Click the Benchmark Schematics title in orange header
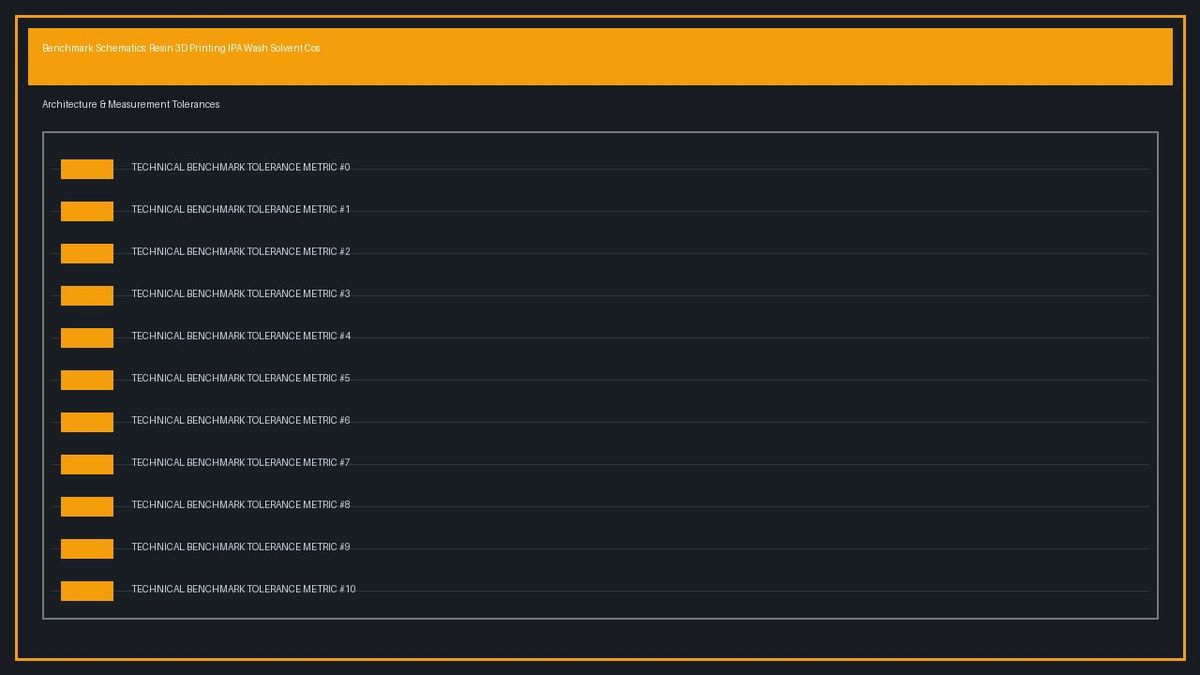The image size is (1200, 675). [181, 48]
